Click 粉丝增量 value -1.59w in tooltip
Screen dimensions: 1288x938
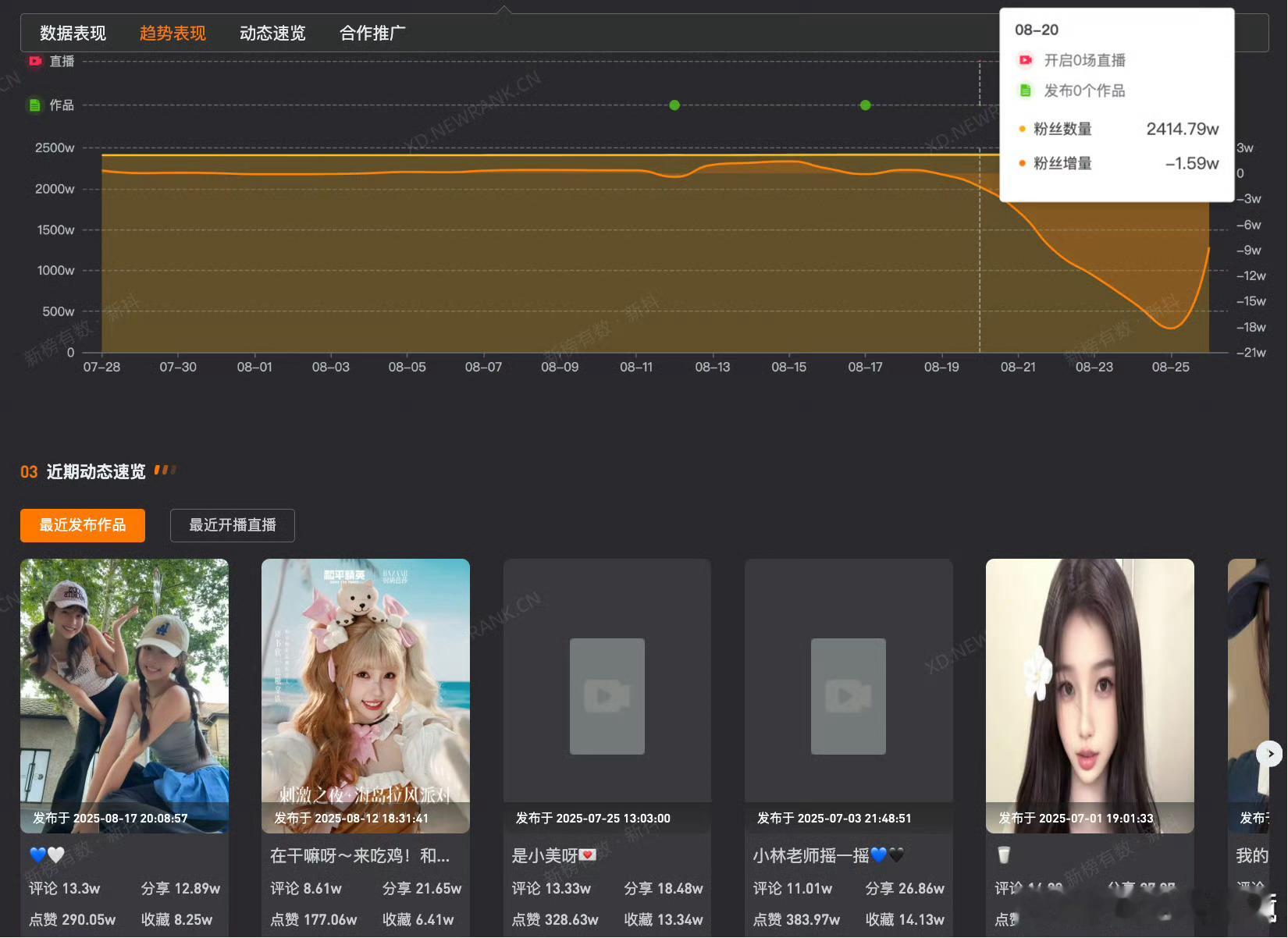point(1192,164)
